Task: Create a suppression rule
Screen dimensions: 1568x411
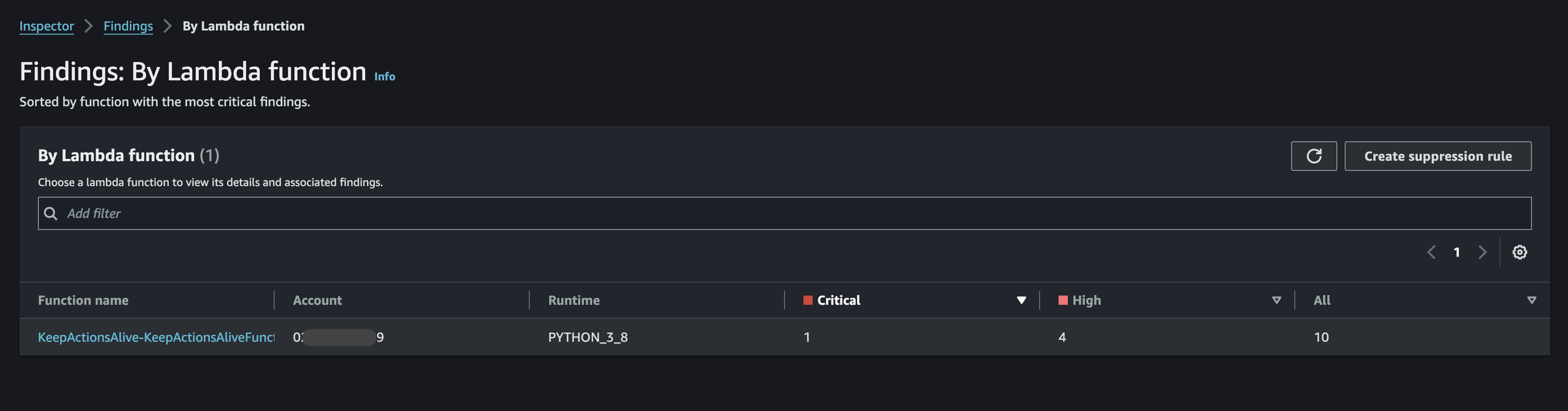Action: pyautogui.click(x=1438, y=156)
